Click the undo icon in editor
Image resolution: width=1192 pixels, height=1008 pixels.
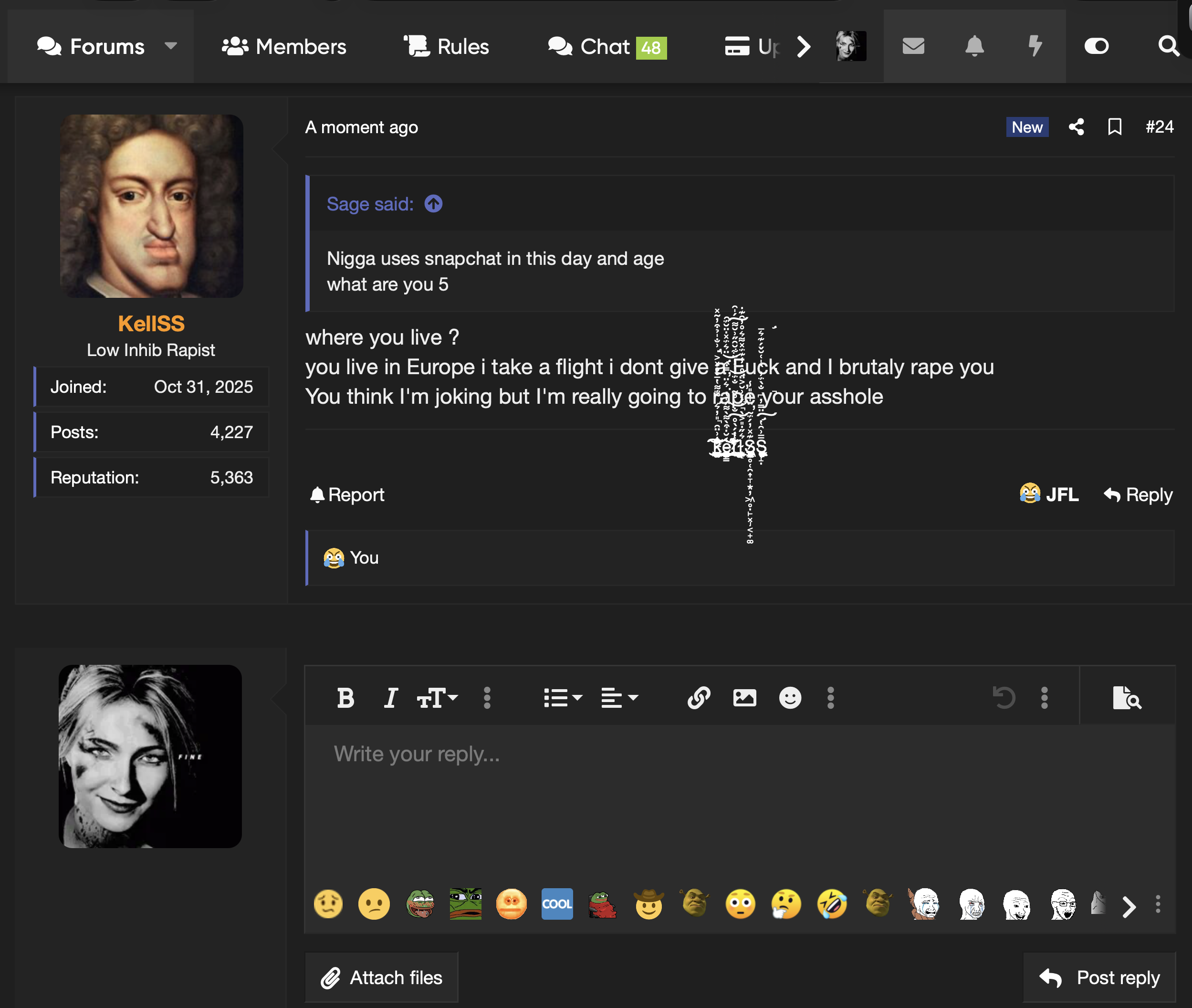(x=1004, y=698)
